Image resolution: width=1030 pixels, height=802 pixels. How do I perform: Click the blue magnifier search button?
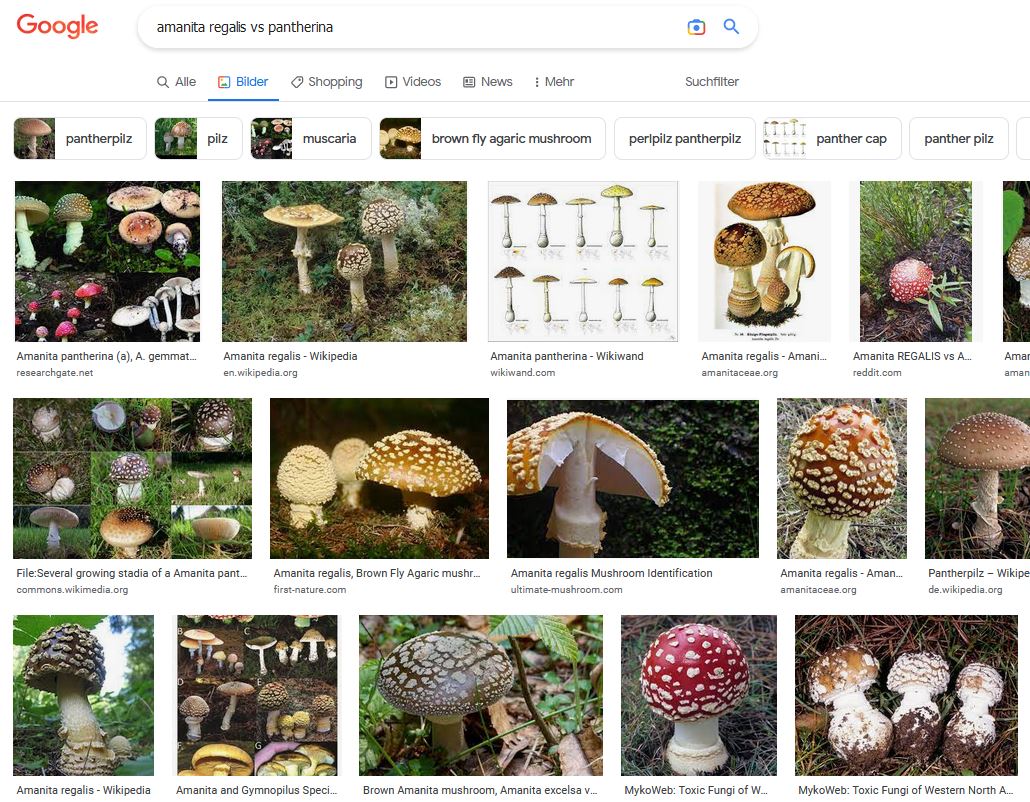[x=731, y=27]
